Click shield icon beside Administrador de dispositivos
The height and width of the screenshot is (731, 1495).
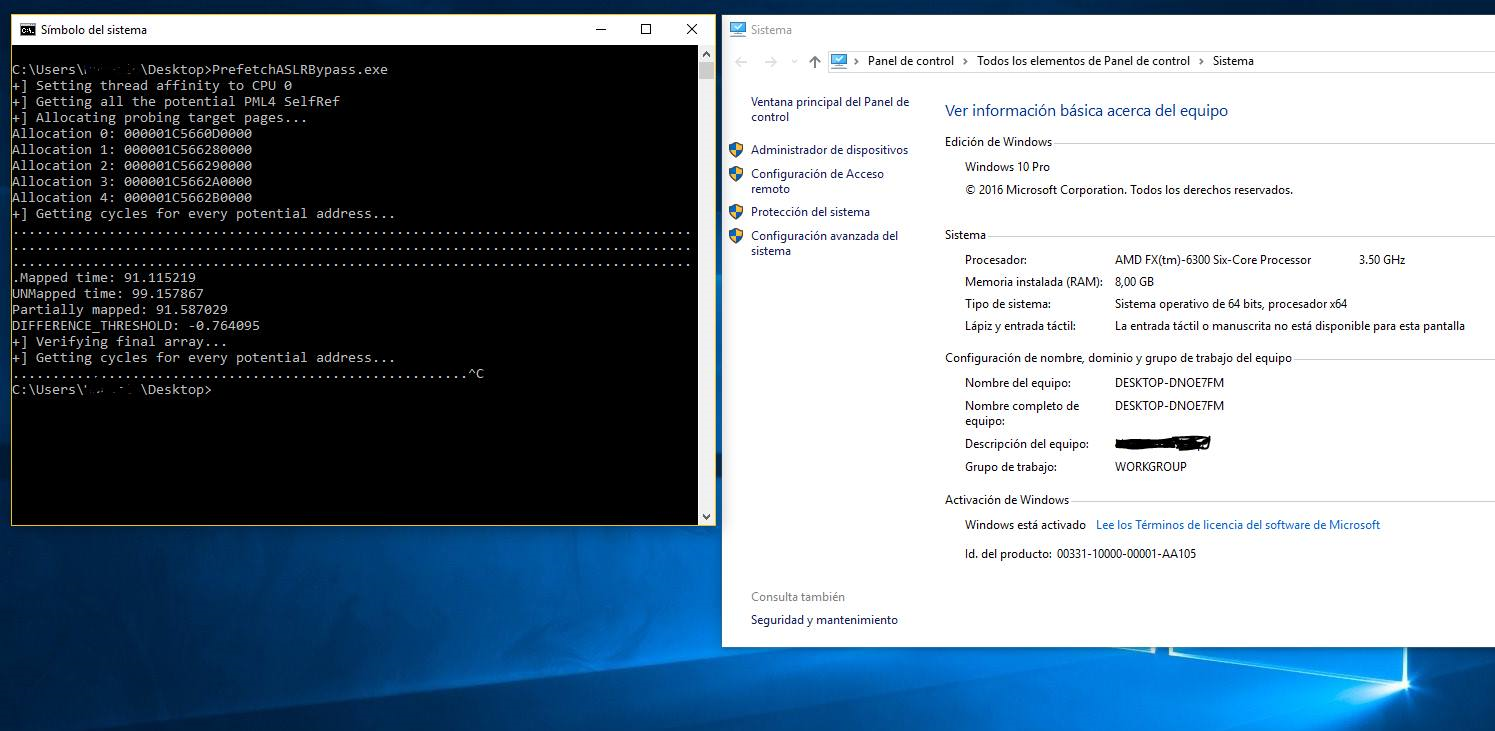pos(736,150)
